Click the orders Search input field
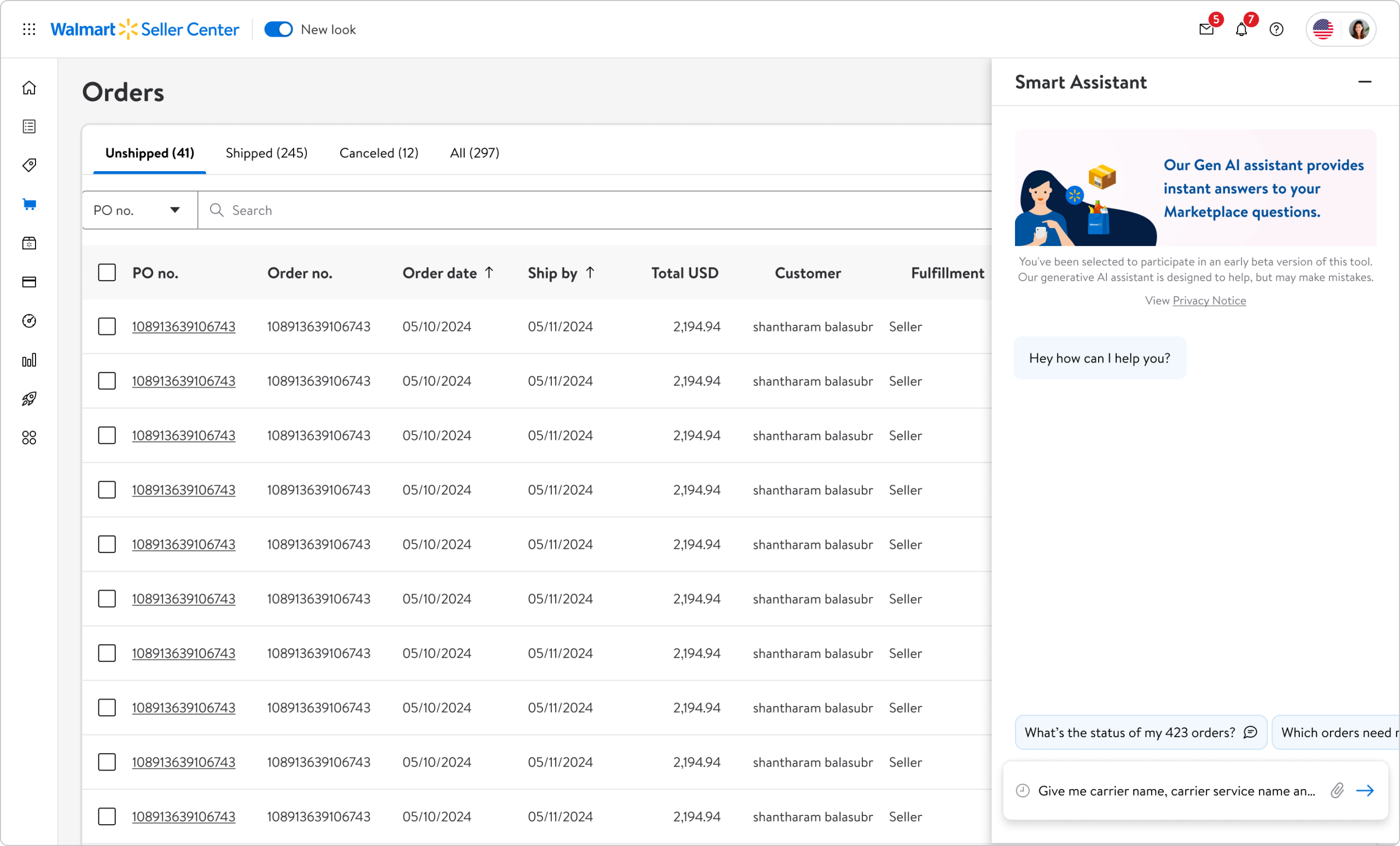Screen dimensions: 1400x846 point(568,210)
